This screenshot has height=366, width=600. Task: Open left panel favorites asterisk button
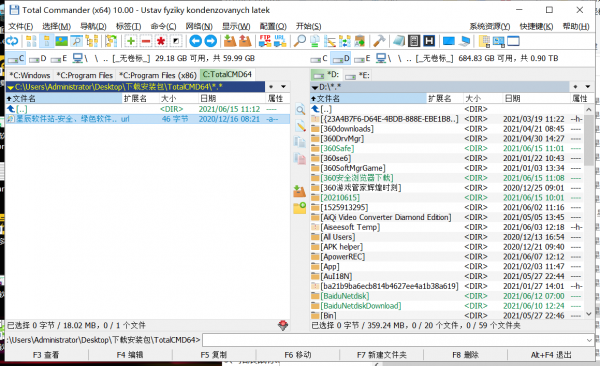pyautogui.click(x=271, y=87)
